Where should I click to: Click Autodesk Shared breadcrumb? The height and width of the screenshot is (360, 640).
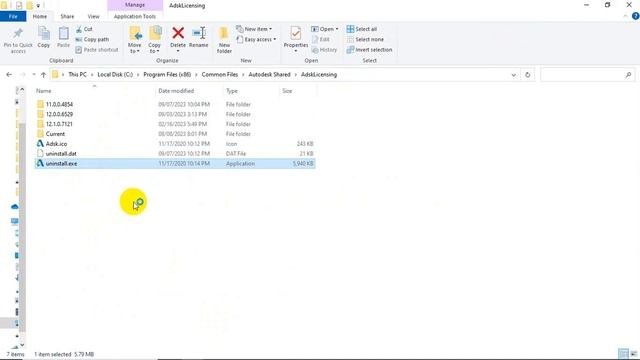[269, 75]
